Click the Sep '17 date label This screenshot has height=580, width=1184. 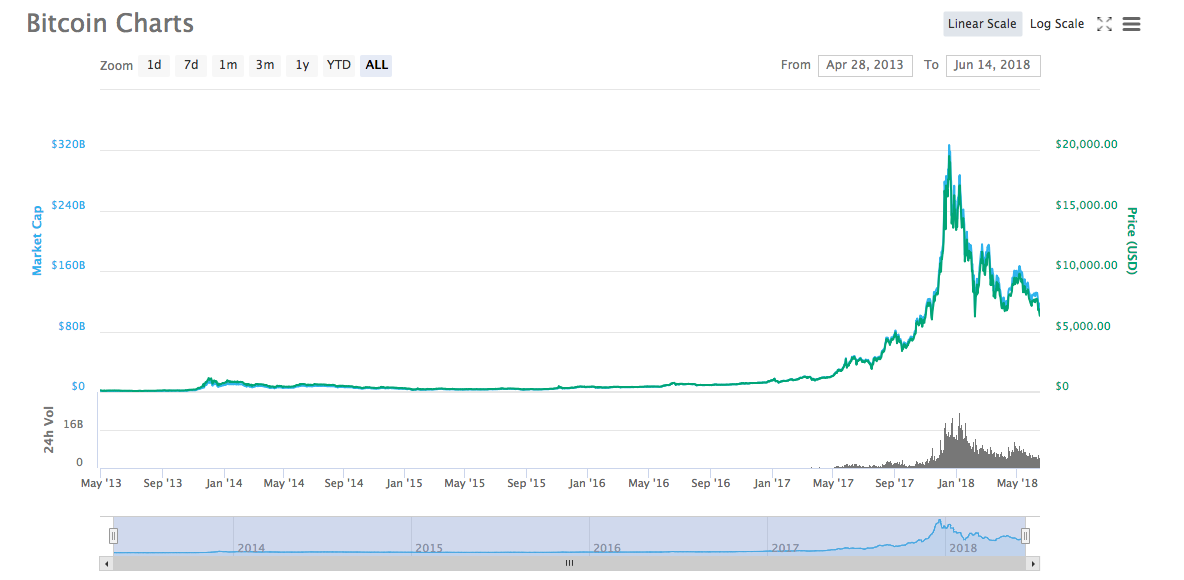coord(893,482)
